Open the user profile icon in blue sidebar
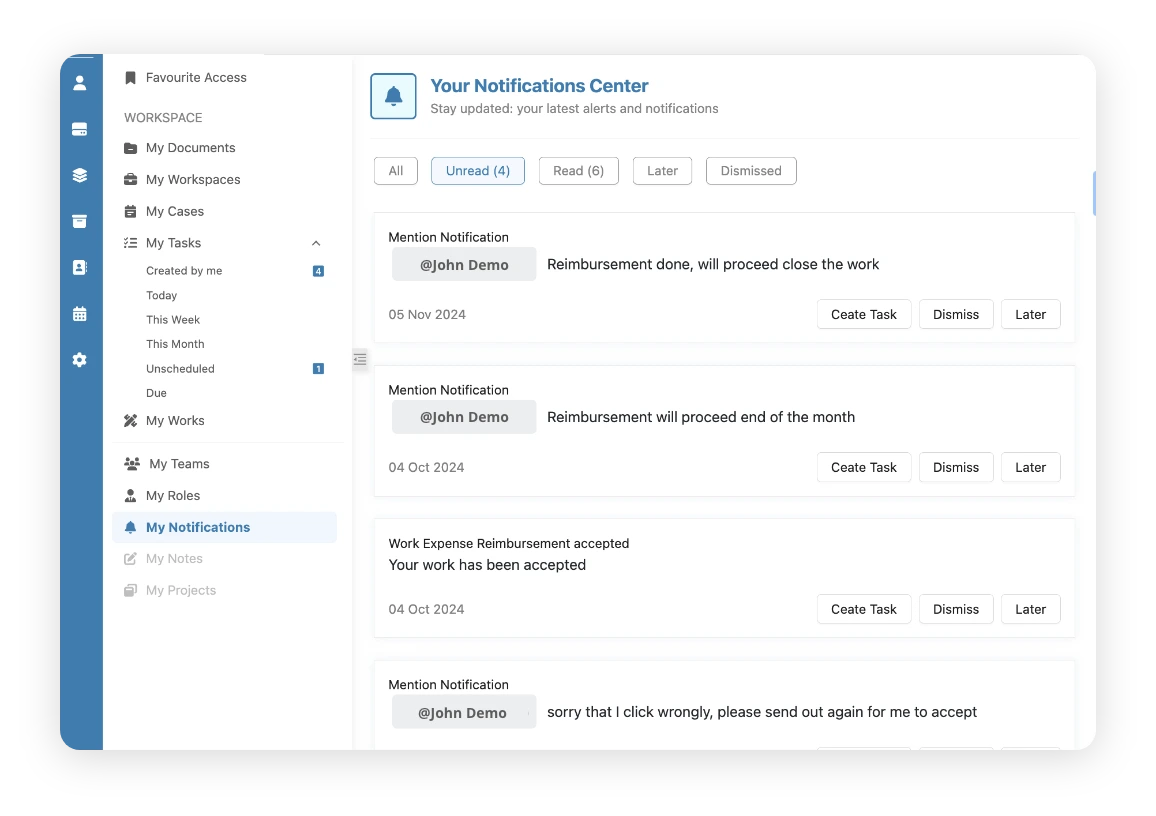This screenshot has width=1156, height=816. point(80,82)
